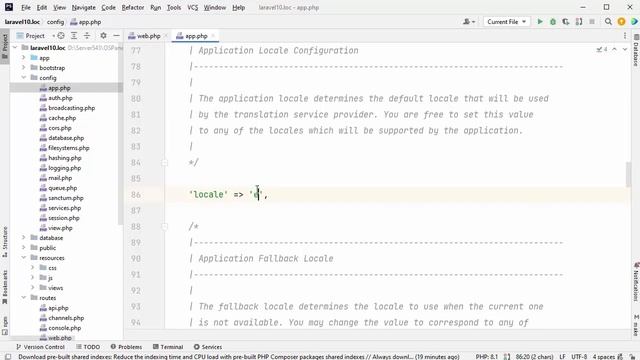
Task: Toggle tool window bars icon in status bar
Action: 7,357
